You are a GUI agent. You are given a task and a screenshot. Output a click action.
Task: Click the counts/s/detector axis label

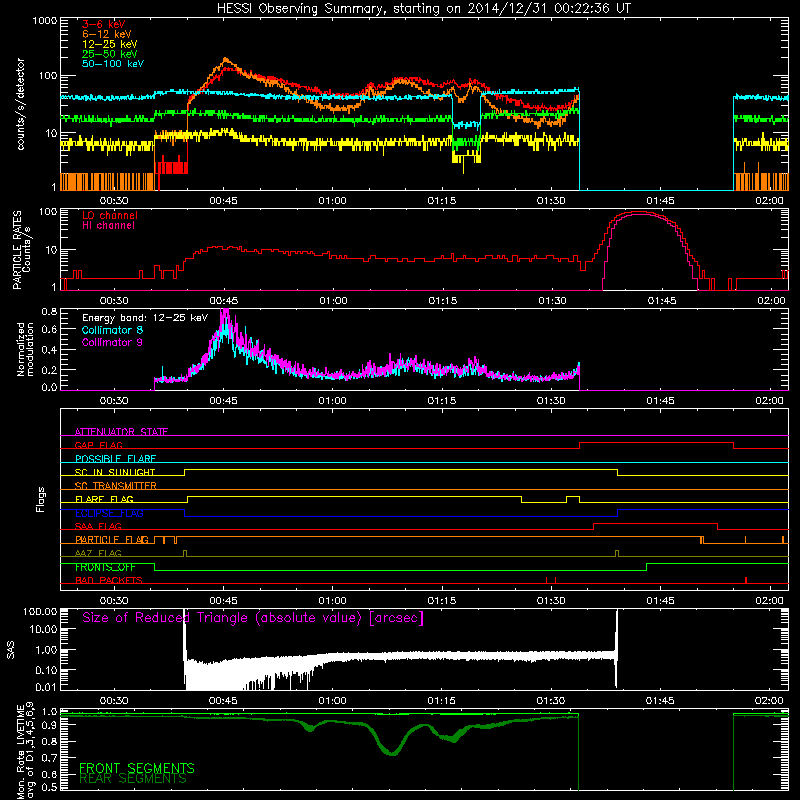(21, 104)
